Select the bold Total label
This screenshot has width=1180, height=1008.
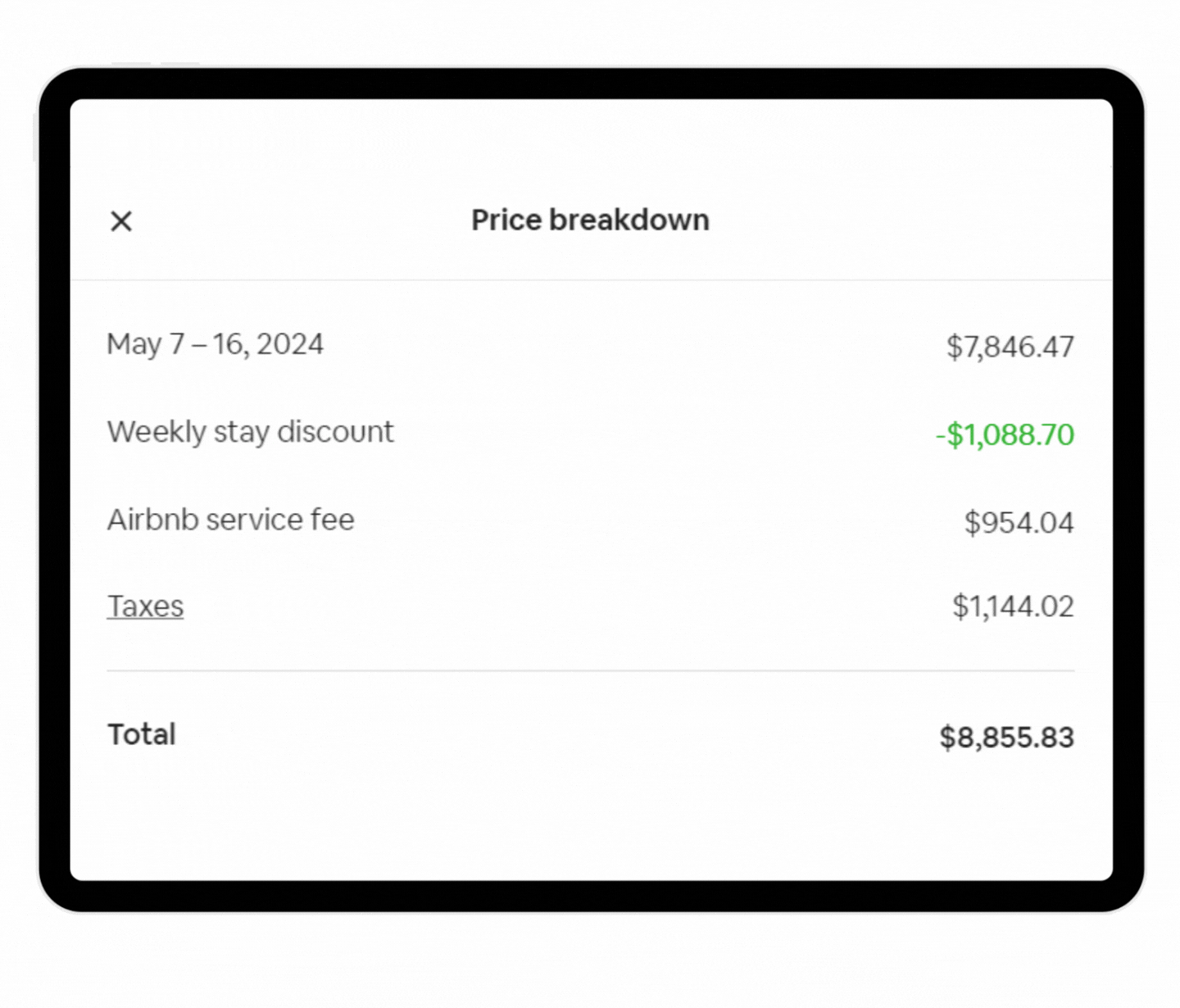pyautogui.click(x=142, y=734)
